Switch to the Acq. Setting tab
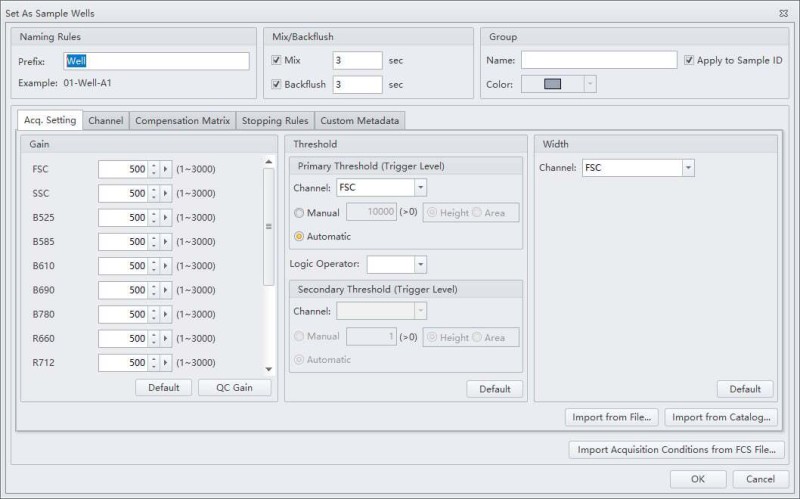This screenshot has height=499, width=800. click(50, 120)
